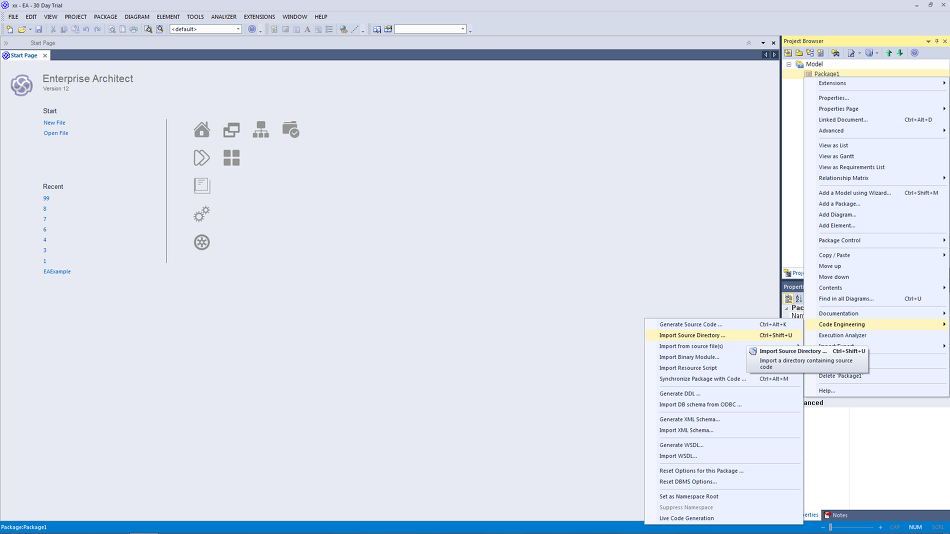Click the binoculars search icon in Project Browser
The height and width of the screenshot is (534, 950).
tap(835, 53)
